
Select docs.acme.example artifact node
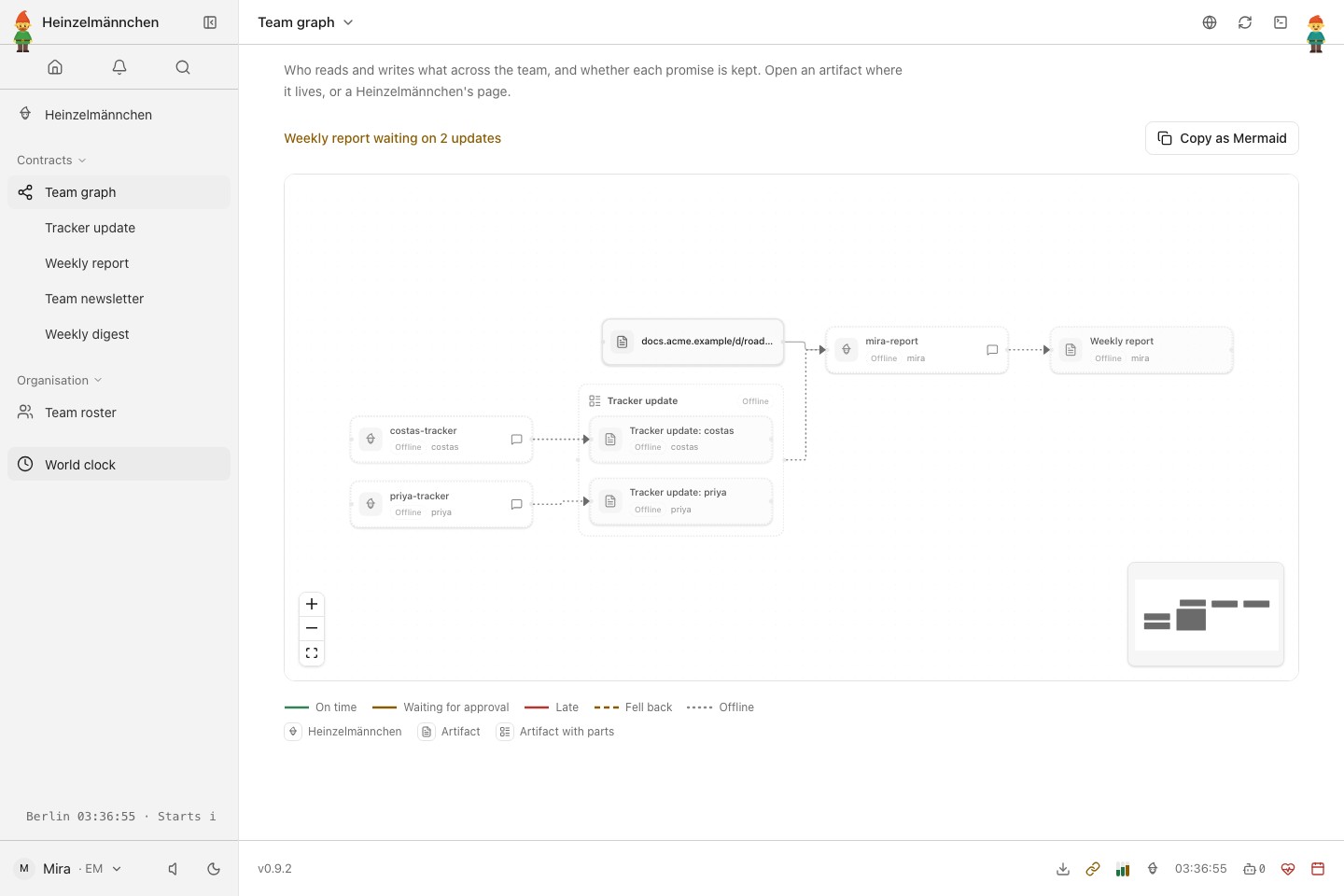693,342
